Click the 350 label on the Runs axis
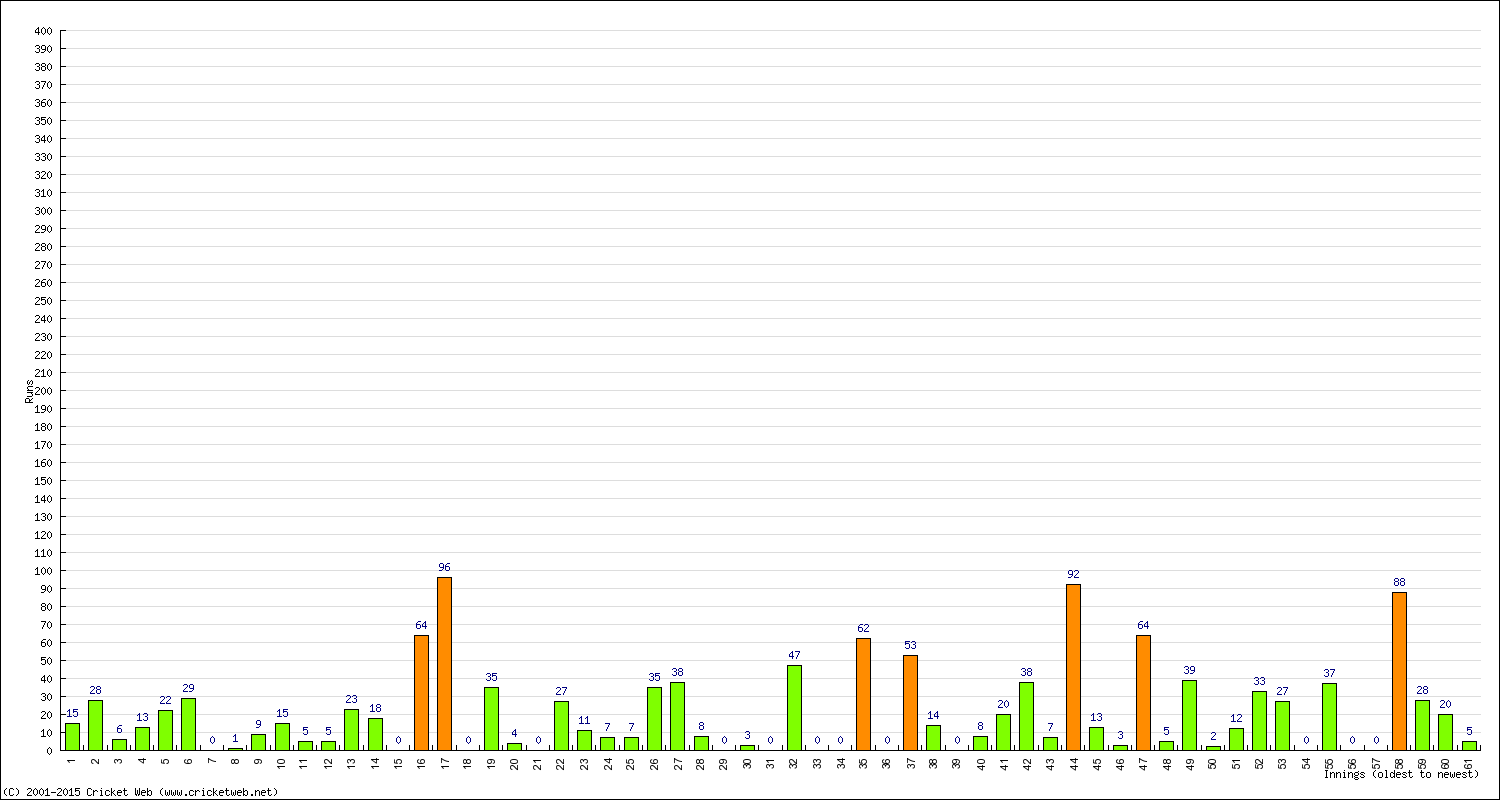1500x800 pixels. [42, 121]
